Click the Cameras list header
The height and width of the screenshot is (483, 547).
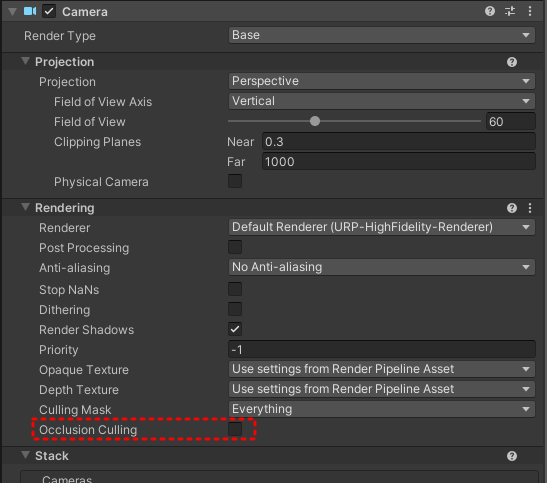67,479
